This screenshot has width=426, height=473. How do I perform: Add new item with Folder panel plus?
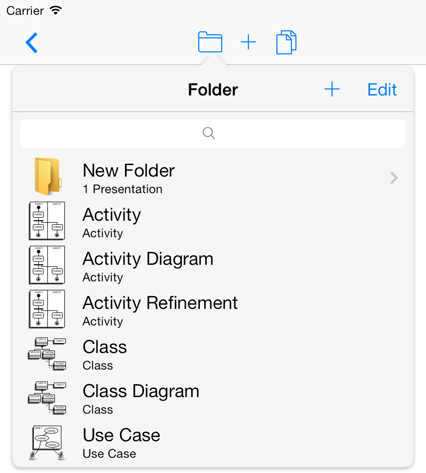coord(332,89)
